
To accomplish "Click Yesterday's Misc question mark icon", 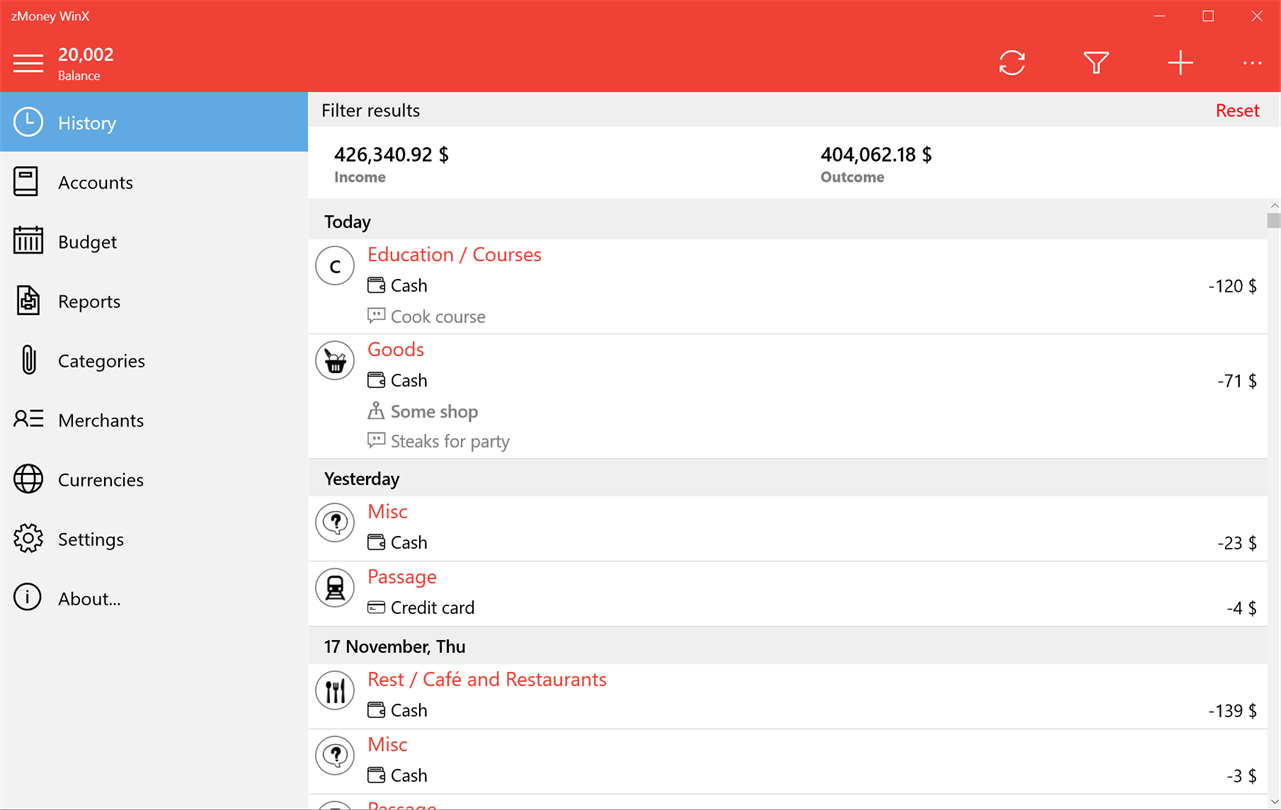I will [x=335, y=523].
